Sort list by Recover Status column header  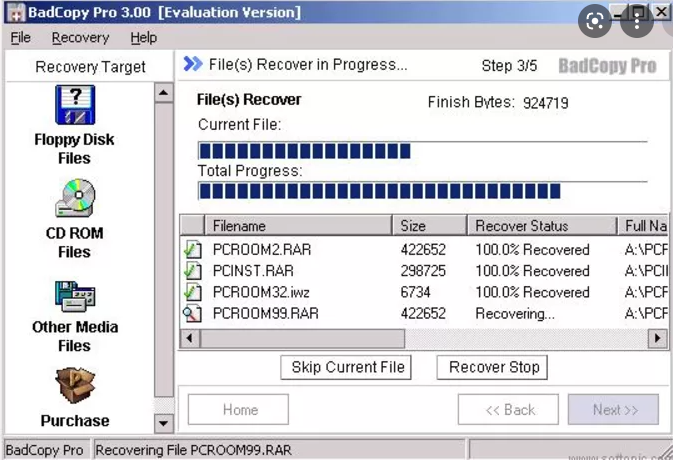[542, 226]
